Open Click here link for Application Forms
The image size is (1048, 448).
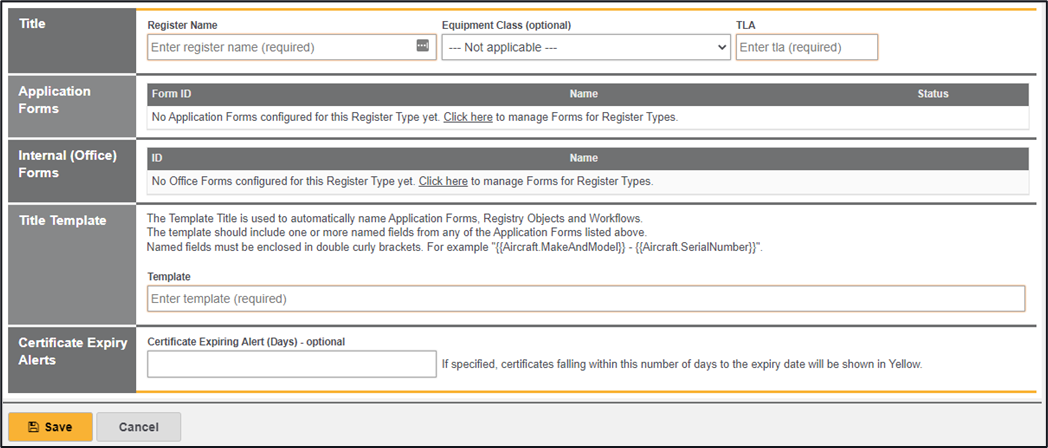(x=468, y=117)
